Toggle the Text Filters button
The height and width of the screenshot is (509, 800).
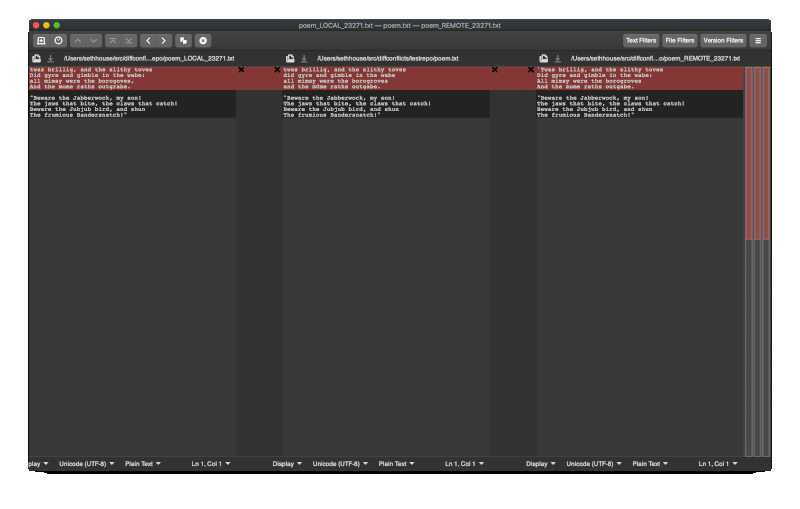pyautogui.click(x=641, y=41)
